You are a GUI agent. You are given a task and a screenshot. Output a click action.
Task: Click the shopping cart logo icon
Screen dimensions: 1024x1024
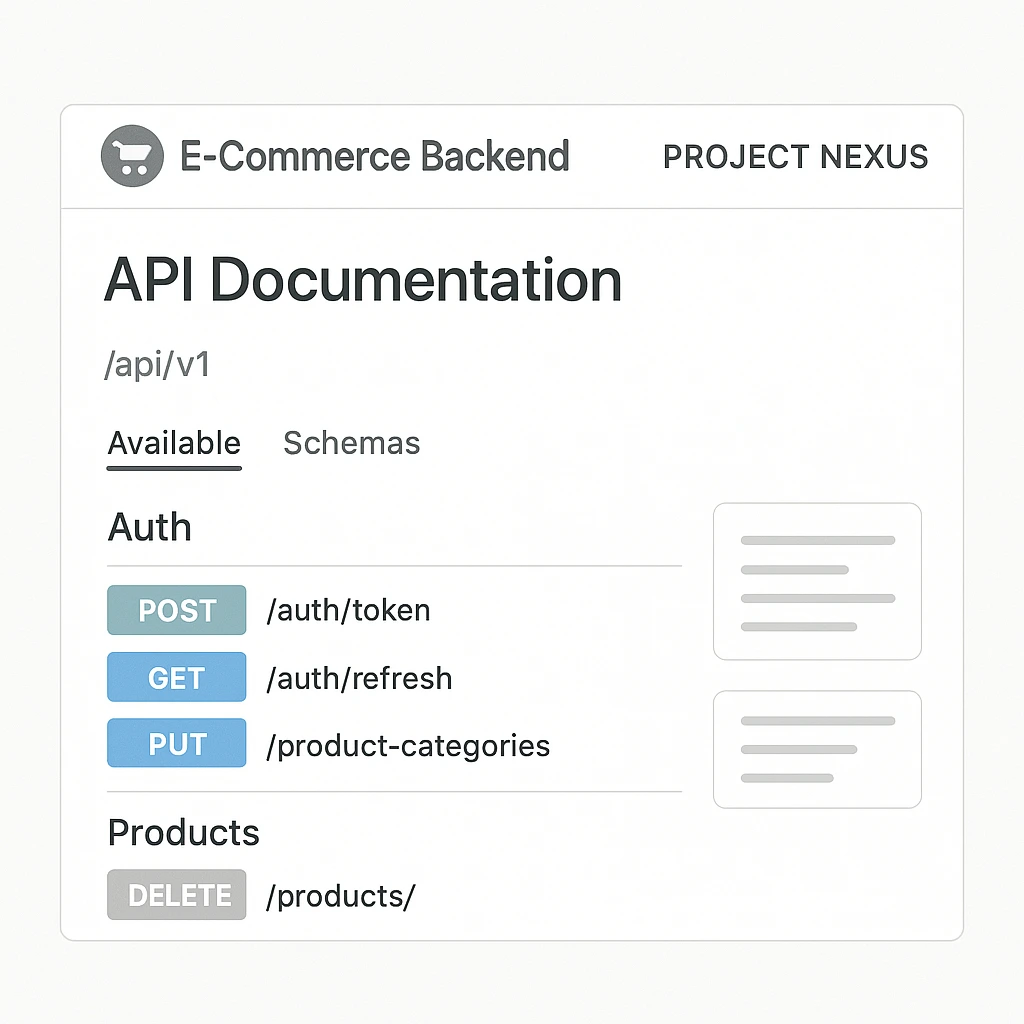(x=133, y=156)
